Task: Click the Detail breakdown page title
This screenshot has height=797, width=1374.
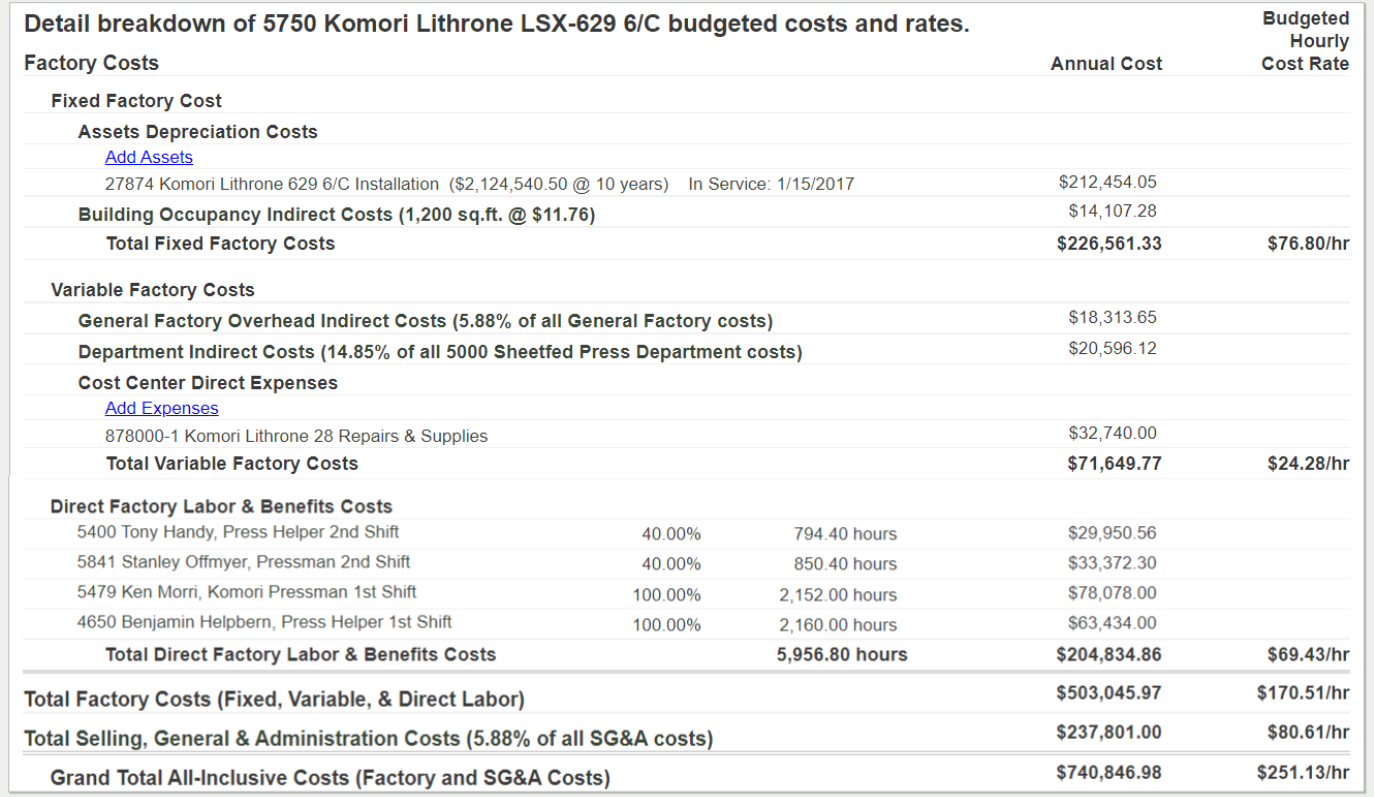Action: click(x=497, y=24)
